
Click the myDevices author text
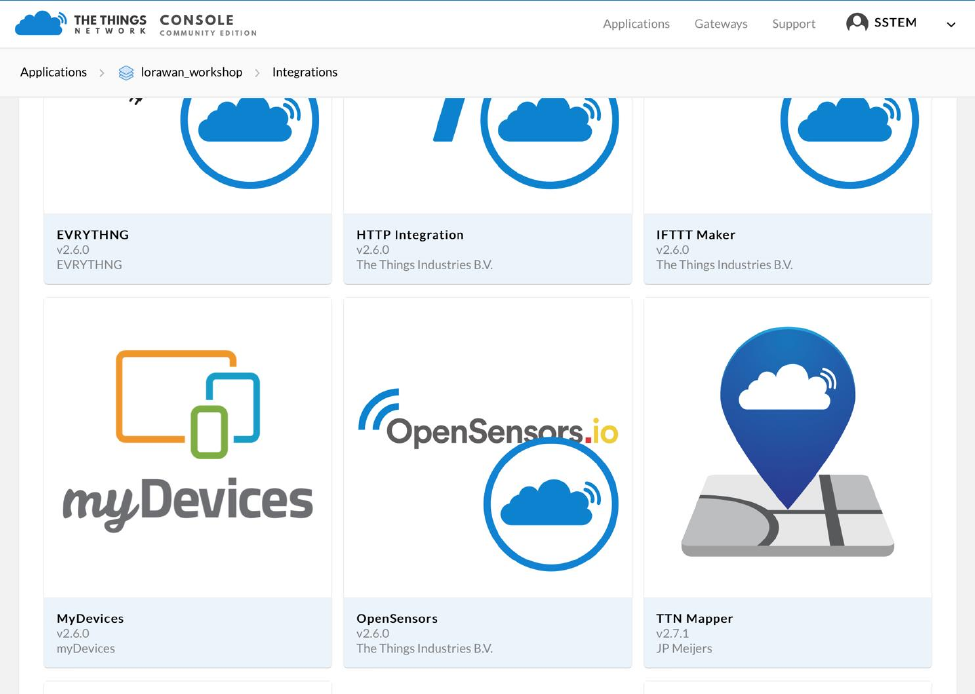tap(85, 648)
